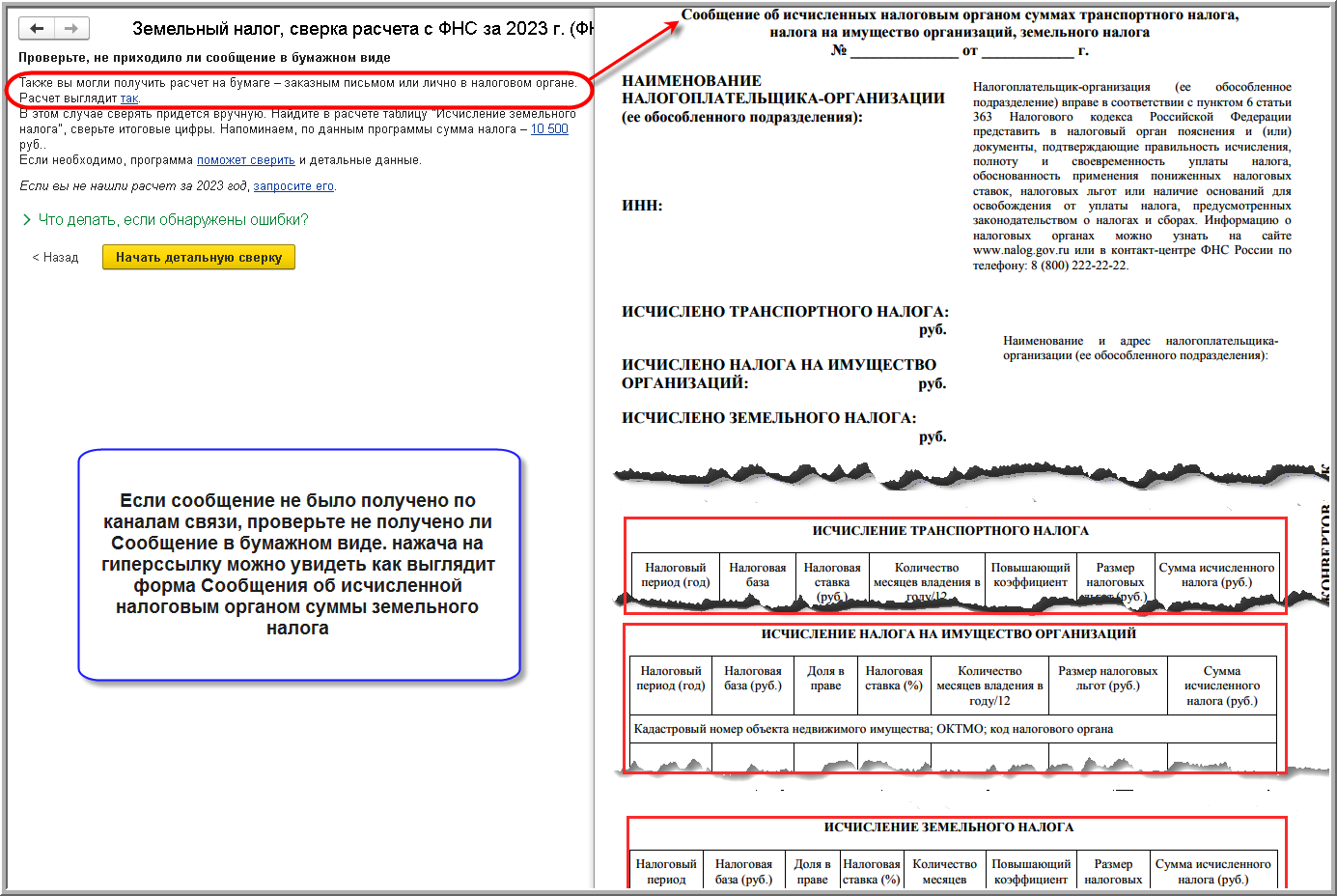Start detailed check with 'Начать детальную сверку'
The image size is (1337, 896).
click(199, 258)
